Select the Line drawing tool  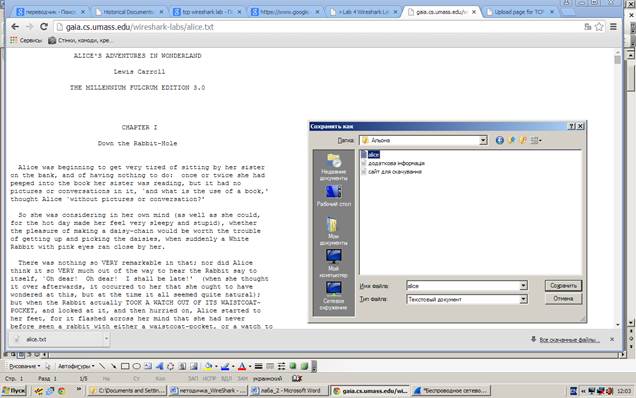102,366
